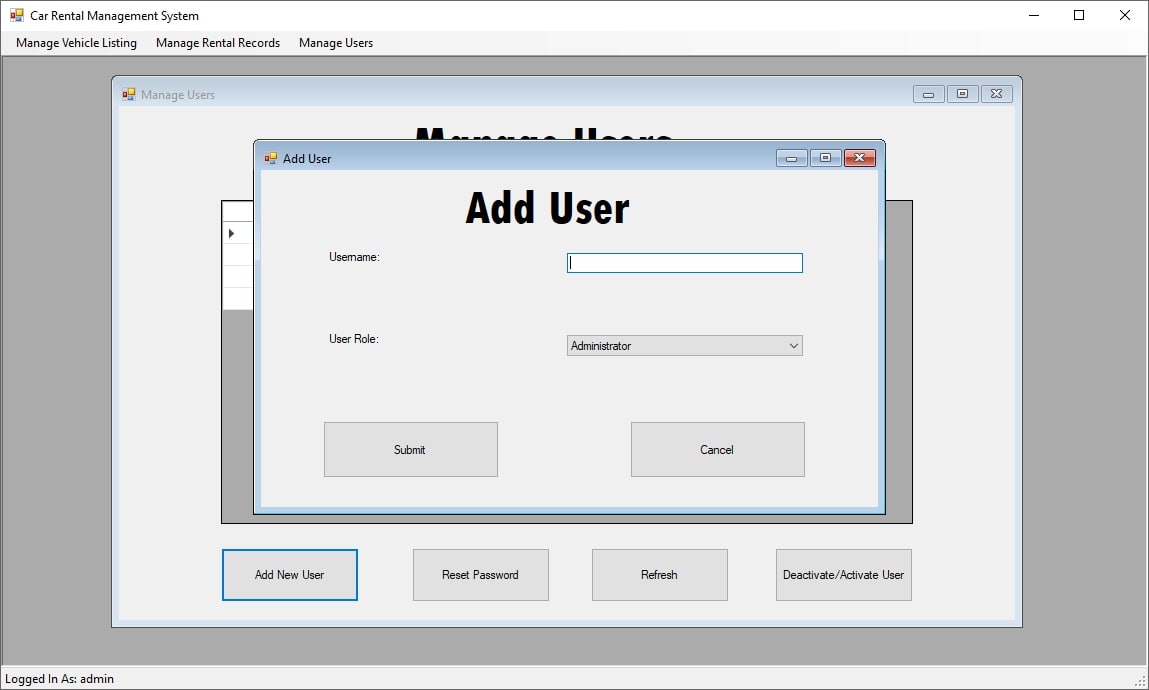Click the 'User Role:' label
This screenshot has width=1149, height=690.
click(354, 339)
